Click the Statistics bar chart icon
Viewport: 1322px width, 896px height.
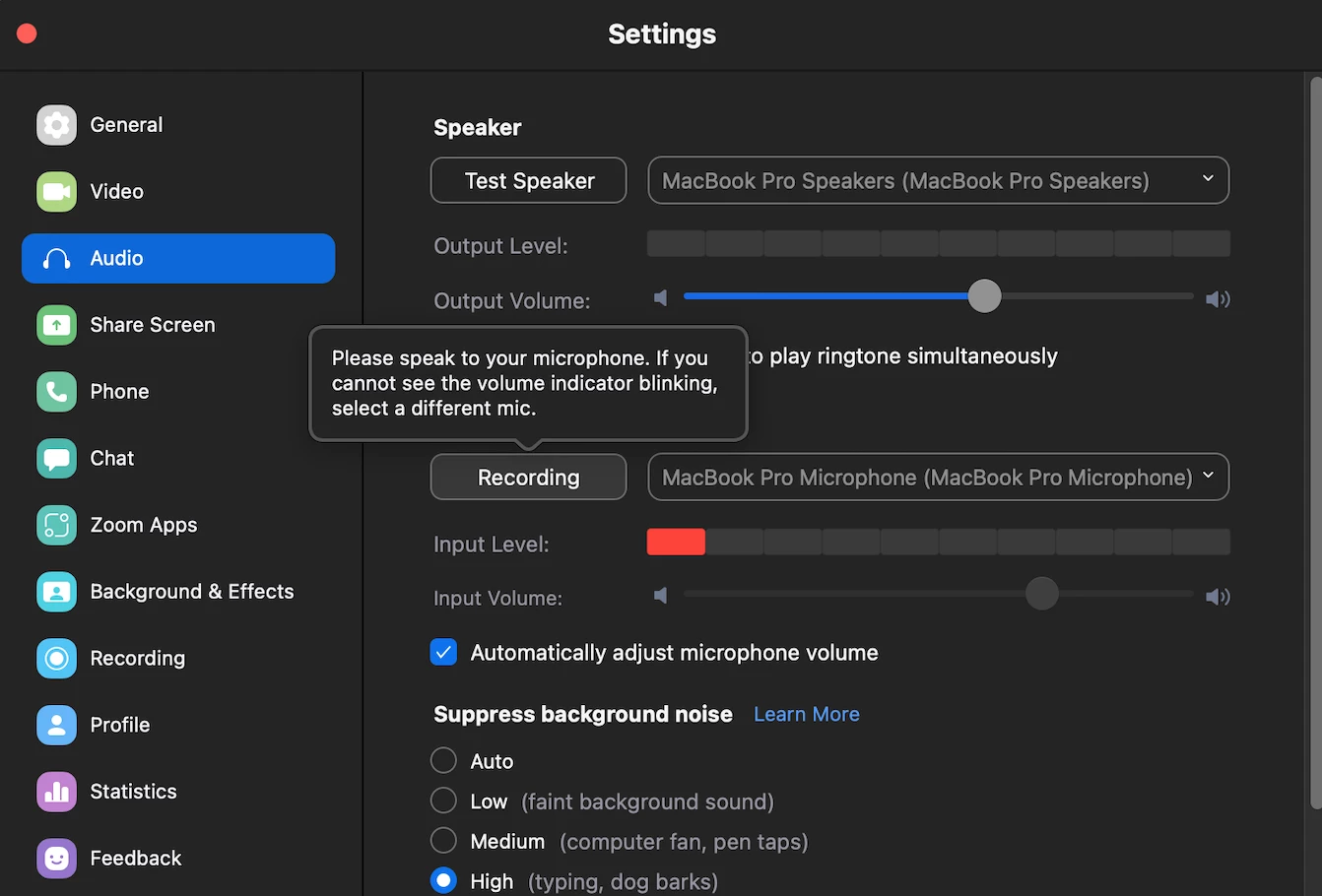coord(56,792)
